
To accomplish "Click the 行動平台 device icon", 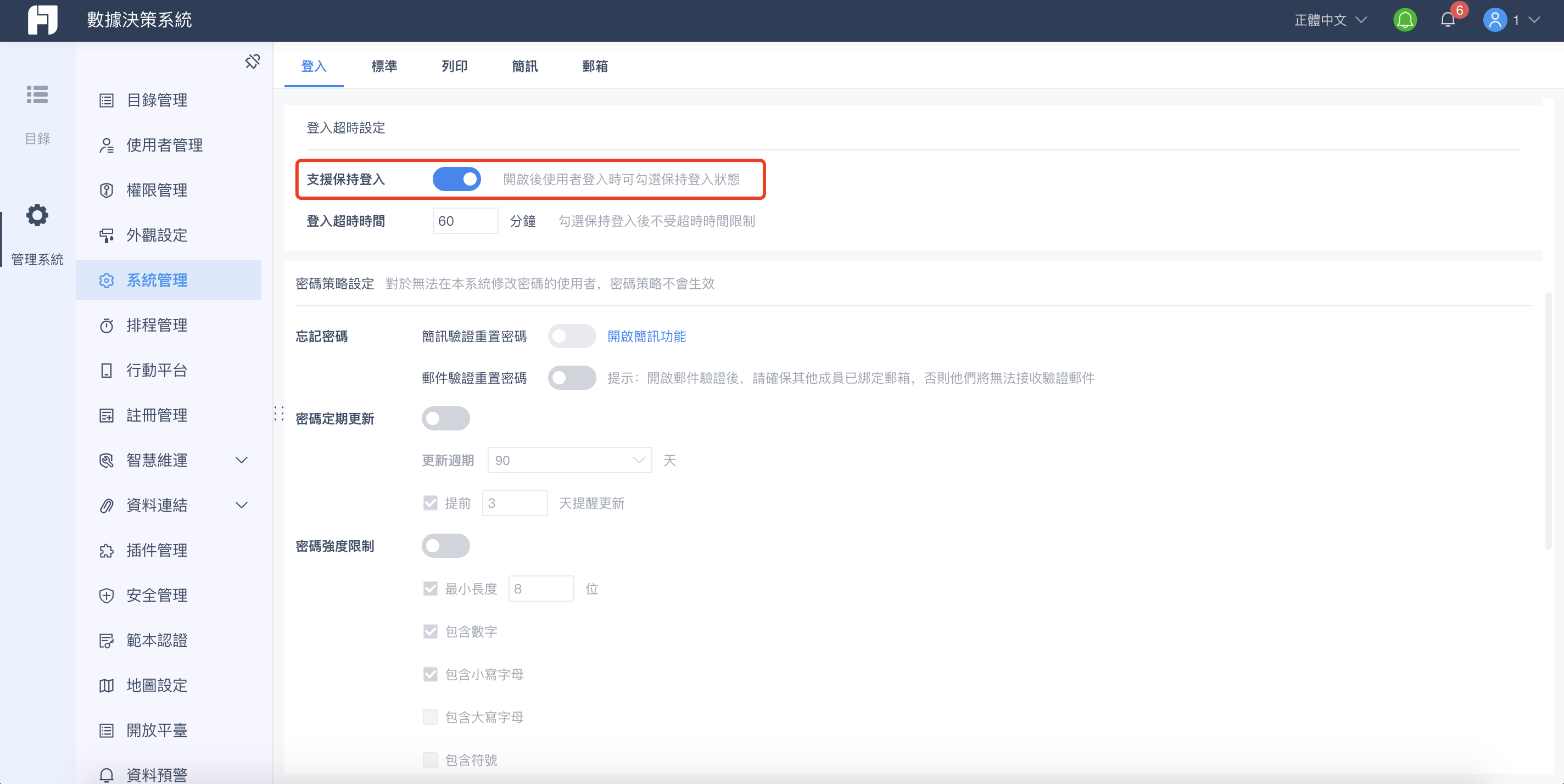I will [x=106, y=370].
